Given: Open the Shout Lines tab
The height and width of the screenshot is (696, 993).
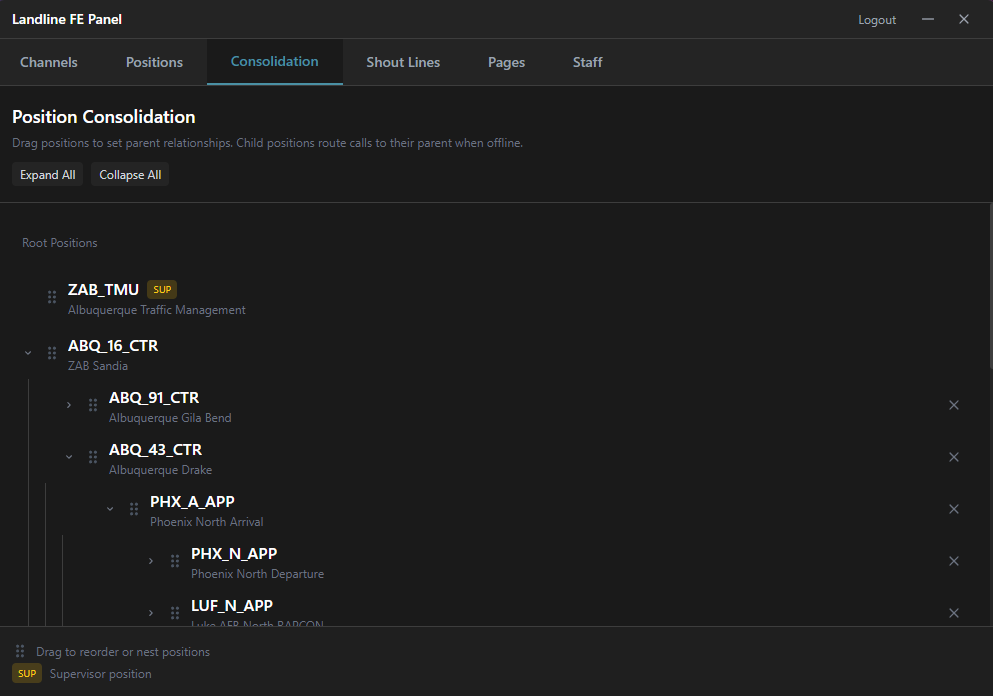Looking at the screenshot, I should [403, 62].
